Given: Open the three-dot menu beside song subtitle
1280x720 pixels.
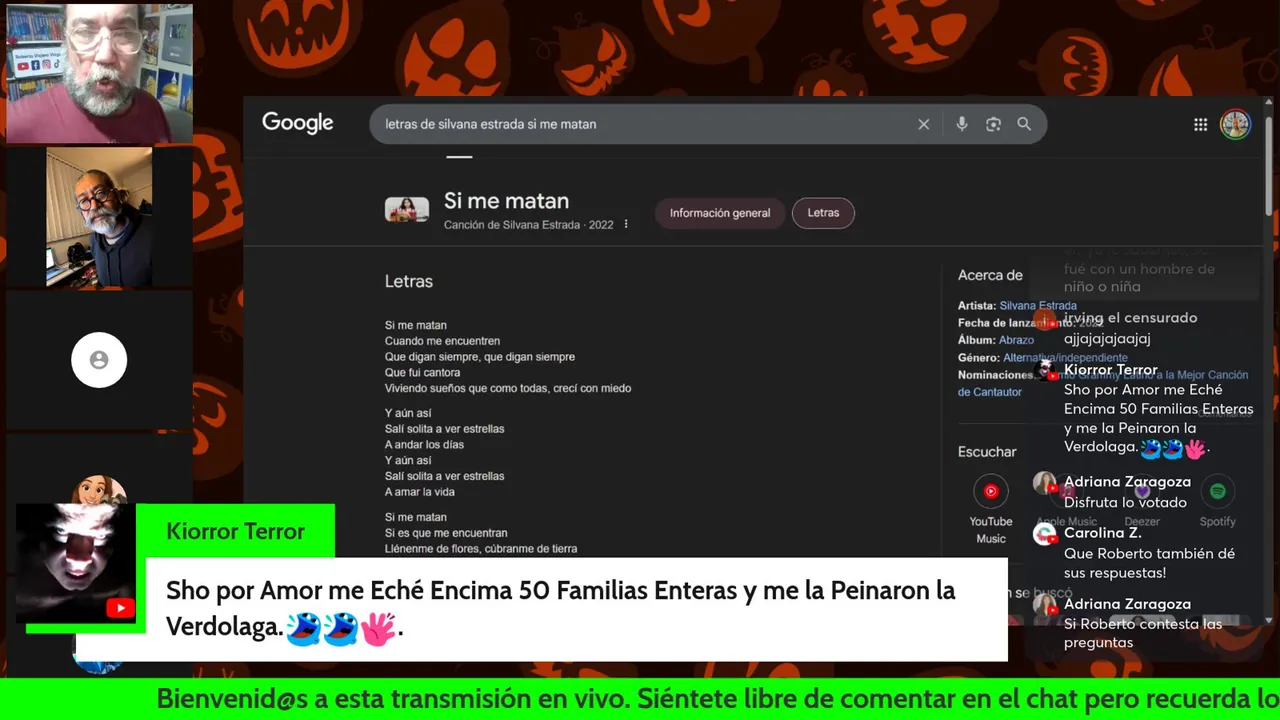Looking at the screenshot, I should [x=626, y=224].
